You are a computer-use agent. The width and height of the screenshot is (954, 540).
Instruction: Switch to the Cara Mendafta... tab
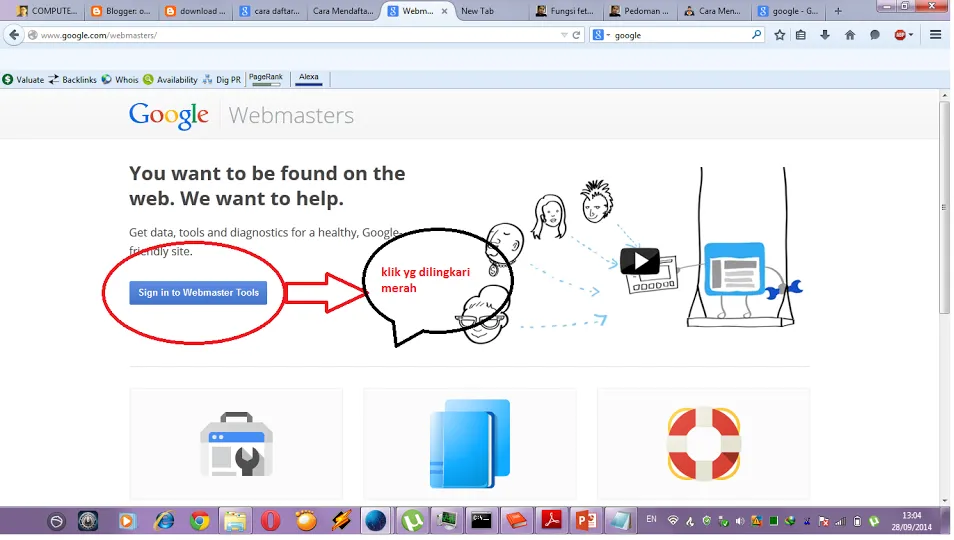[x=343, y=11]
